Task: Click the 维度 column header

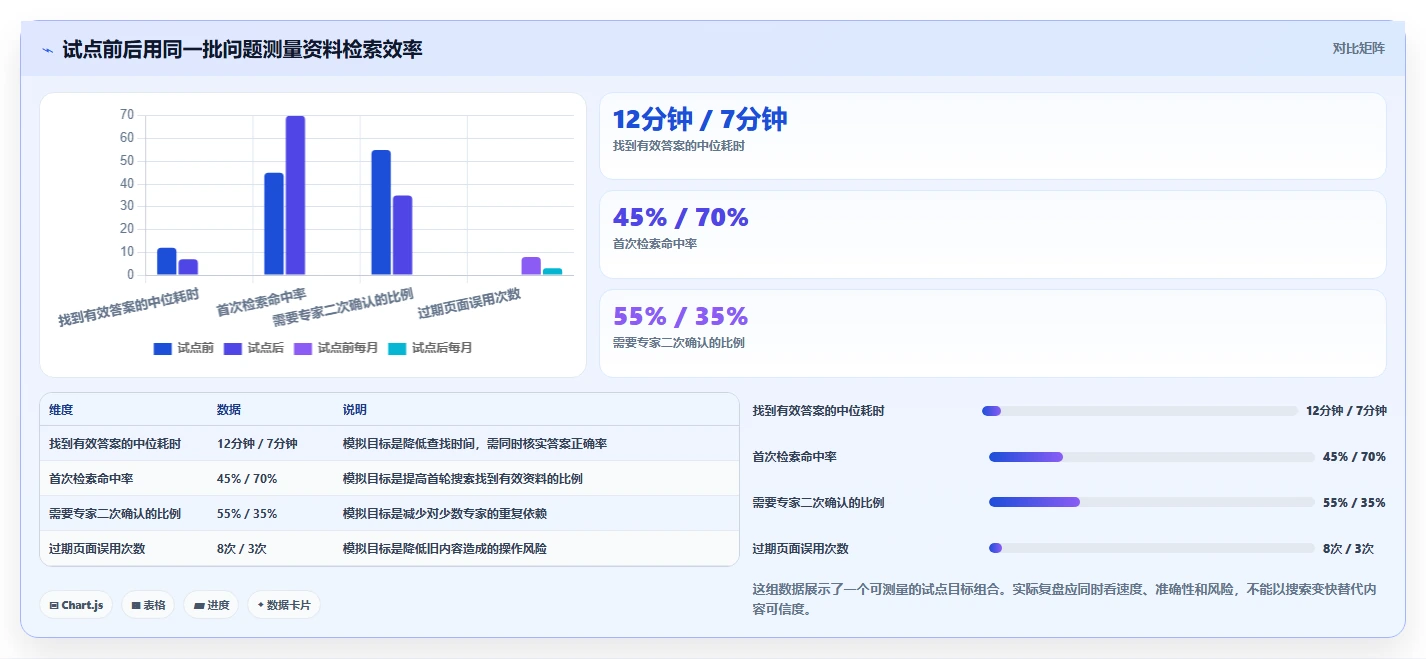Action: pos(61,410)
